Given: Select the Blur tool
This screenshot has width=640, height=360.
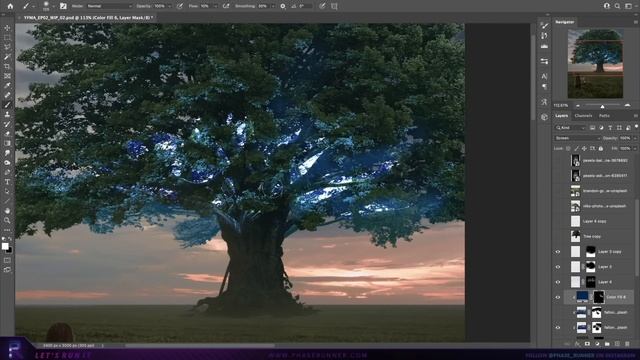Looking at the screenshot, I should point(7,153).
